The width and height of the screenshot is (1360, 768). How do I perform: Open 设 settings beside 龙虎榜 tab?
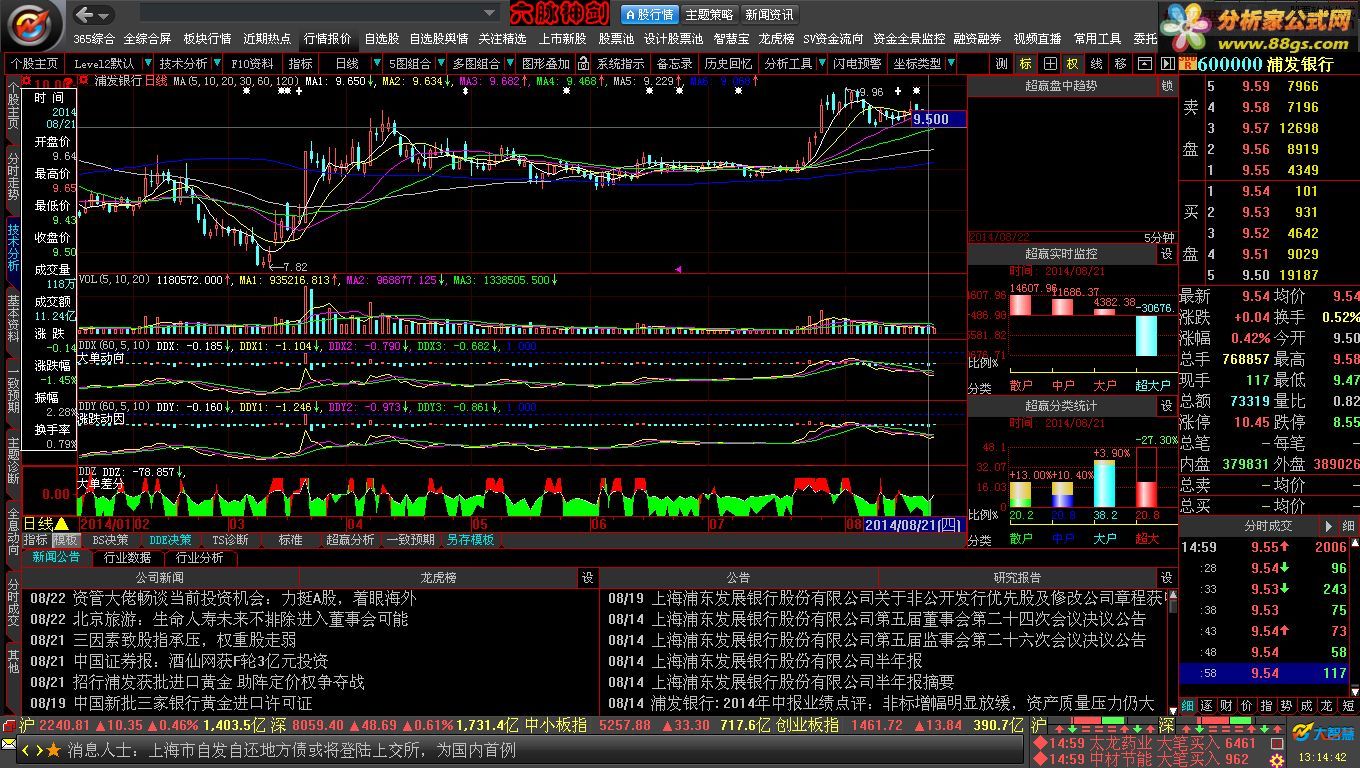point(588,577)
